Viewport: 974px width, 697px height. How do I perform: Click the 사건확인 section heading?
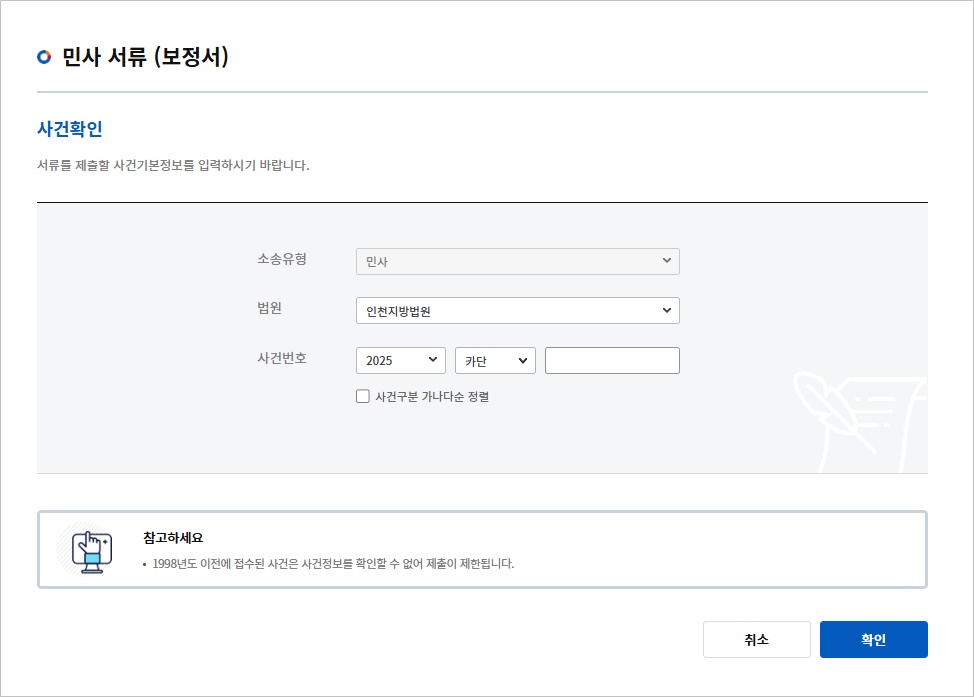pos(70,129)
